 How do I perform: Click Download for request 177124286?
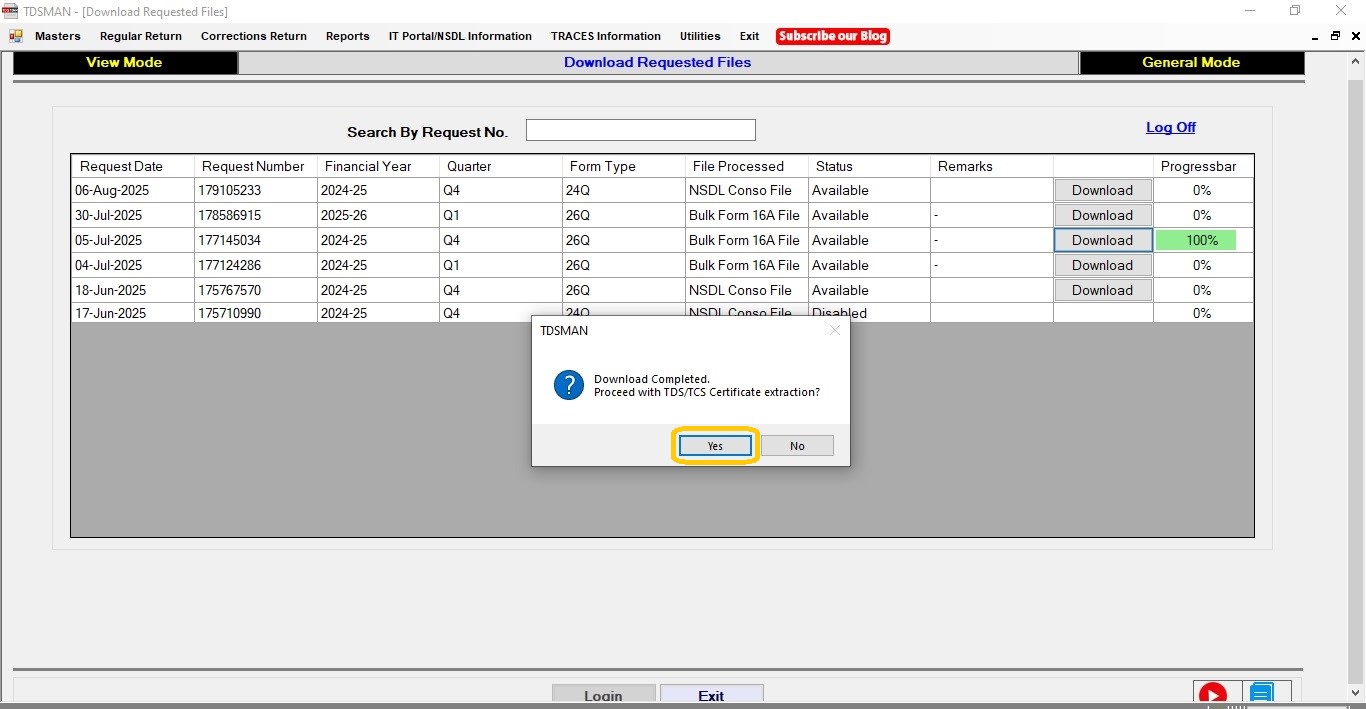tap(1102, 265)
